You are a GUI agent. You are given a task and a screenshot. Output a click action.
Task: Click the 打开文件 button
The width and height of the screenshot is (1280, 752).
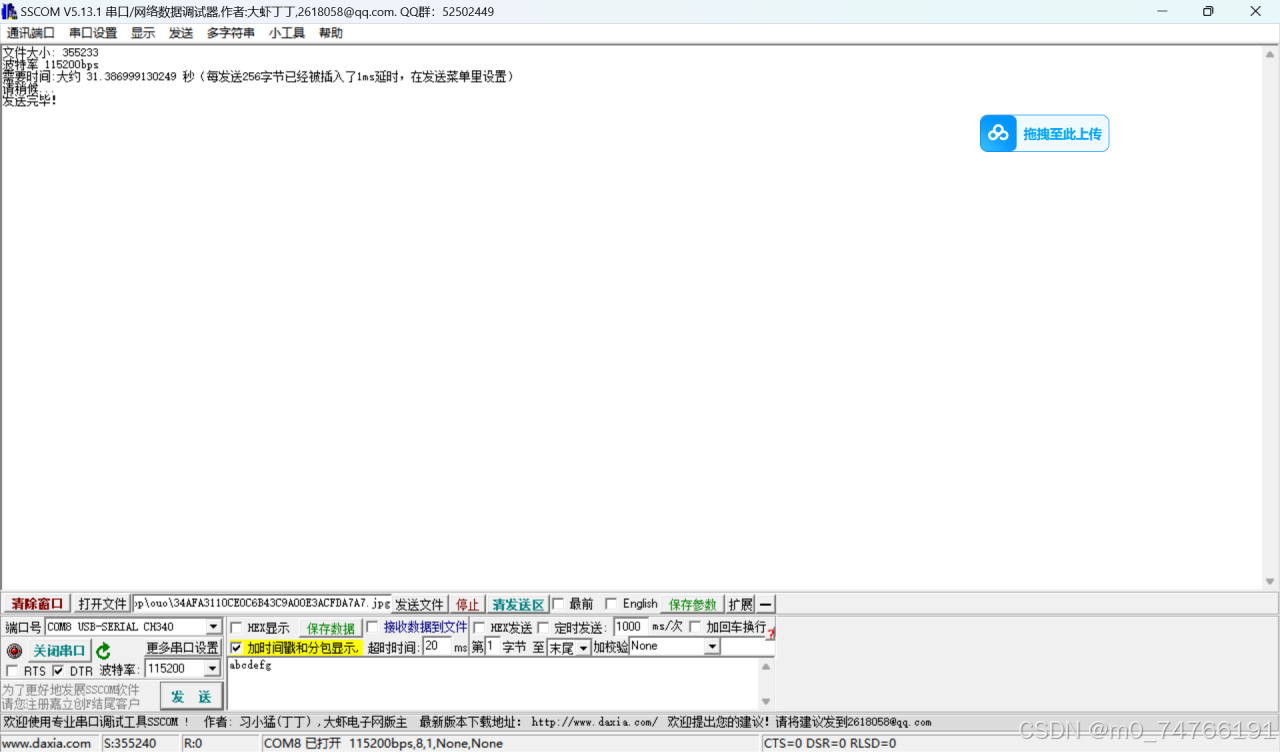click(x=103, y=604)
